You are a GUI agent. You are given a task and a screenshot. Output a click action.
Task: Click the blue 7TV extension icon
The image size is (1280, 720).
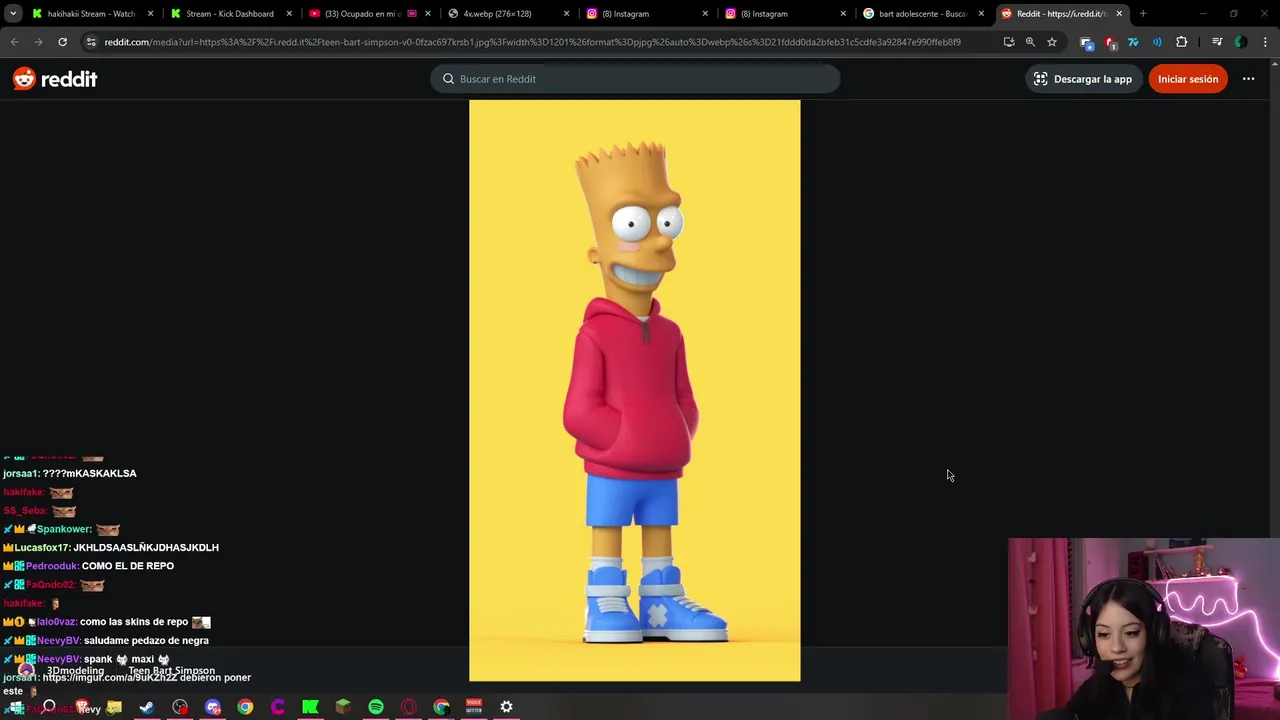point(1133,42)
